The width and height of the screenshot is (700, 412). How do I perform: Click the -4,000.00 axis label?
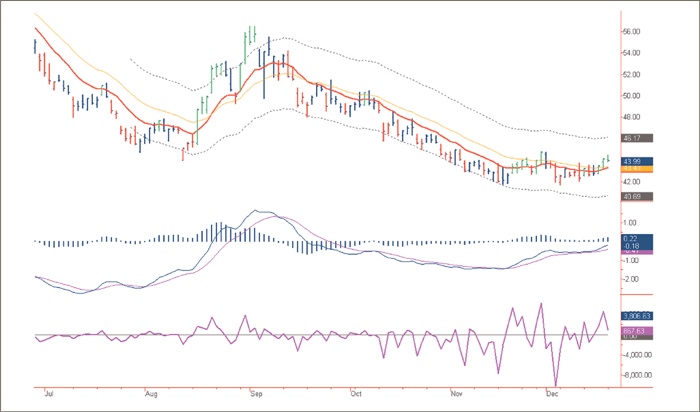click(x=640, y=354)
